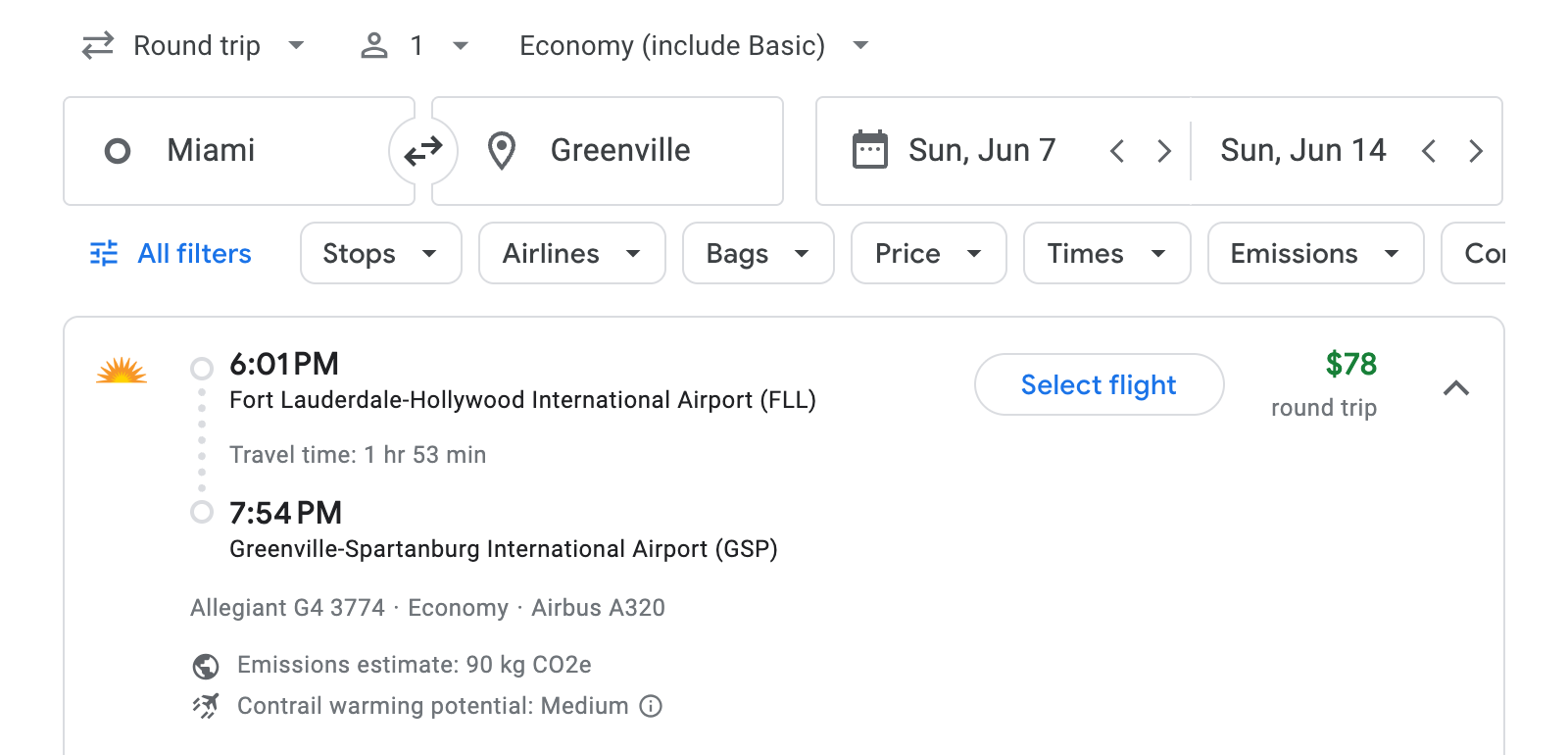Click Fort Lauderdale-Hollywood International Airport (FLL) text
The height and width of the screenshot is (755, 1568).
click(x=522, y=400)
